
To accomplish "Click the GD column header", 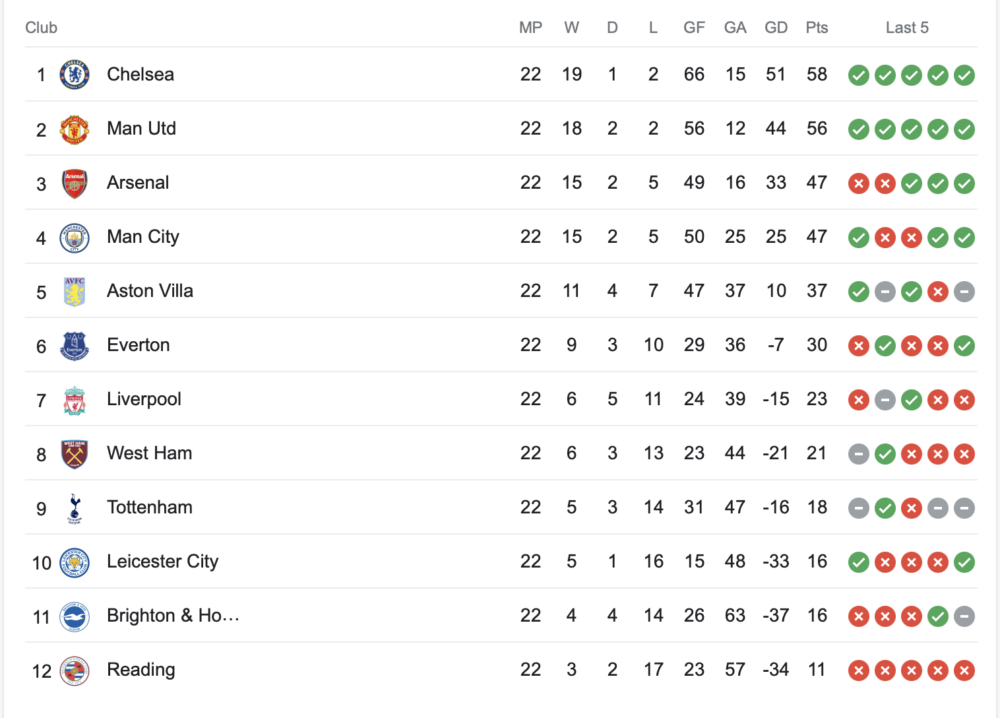I will [776, 28].
